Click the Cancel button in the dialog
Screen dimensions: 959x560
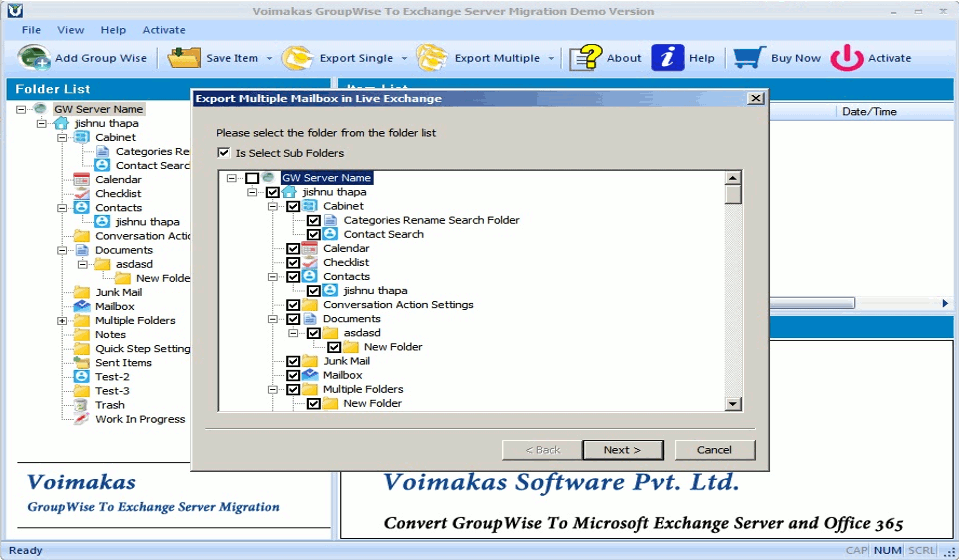[714, 450]
